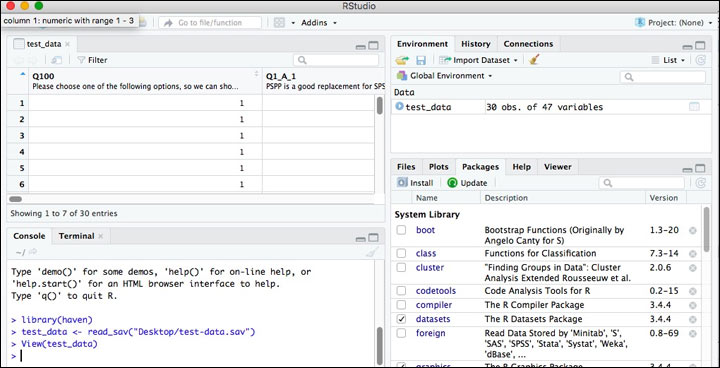Close the test_data viewer tab
Image resolution: width=720 pixels, height=368 pixels.
pyautogui.click(x=68, y=44)
